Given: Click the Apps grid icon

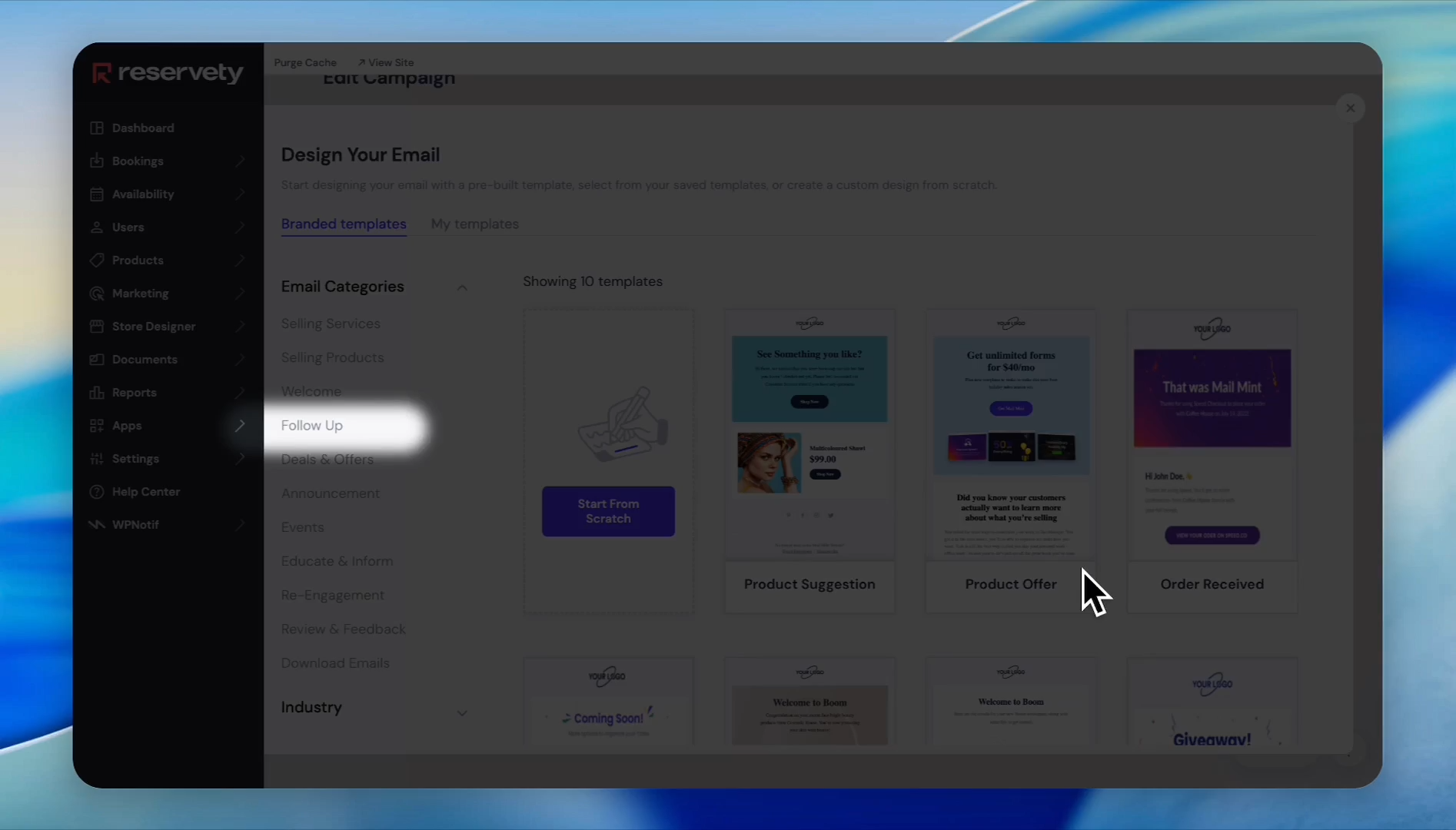Looking at the screenshot, I should (x=96, y=425).
